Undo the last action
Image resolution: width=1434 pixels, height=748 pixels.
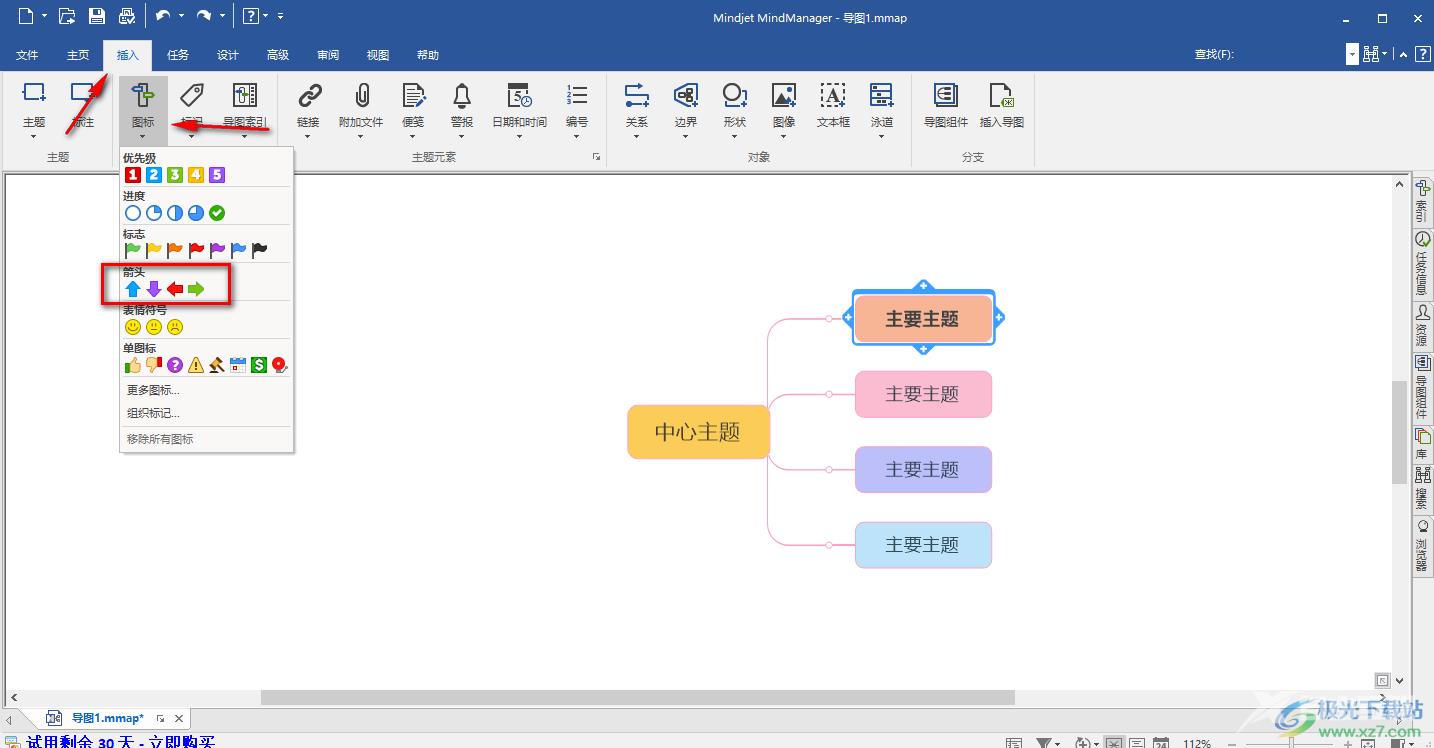coord(163,16)
